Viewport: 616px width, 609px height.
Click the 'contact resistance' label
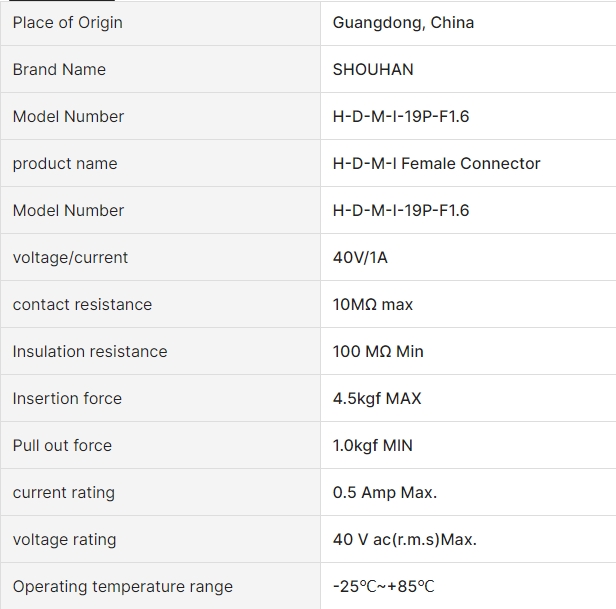(82, 304)
